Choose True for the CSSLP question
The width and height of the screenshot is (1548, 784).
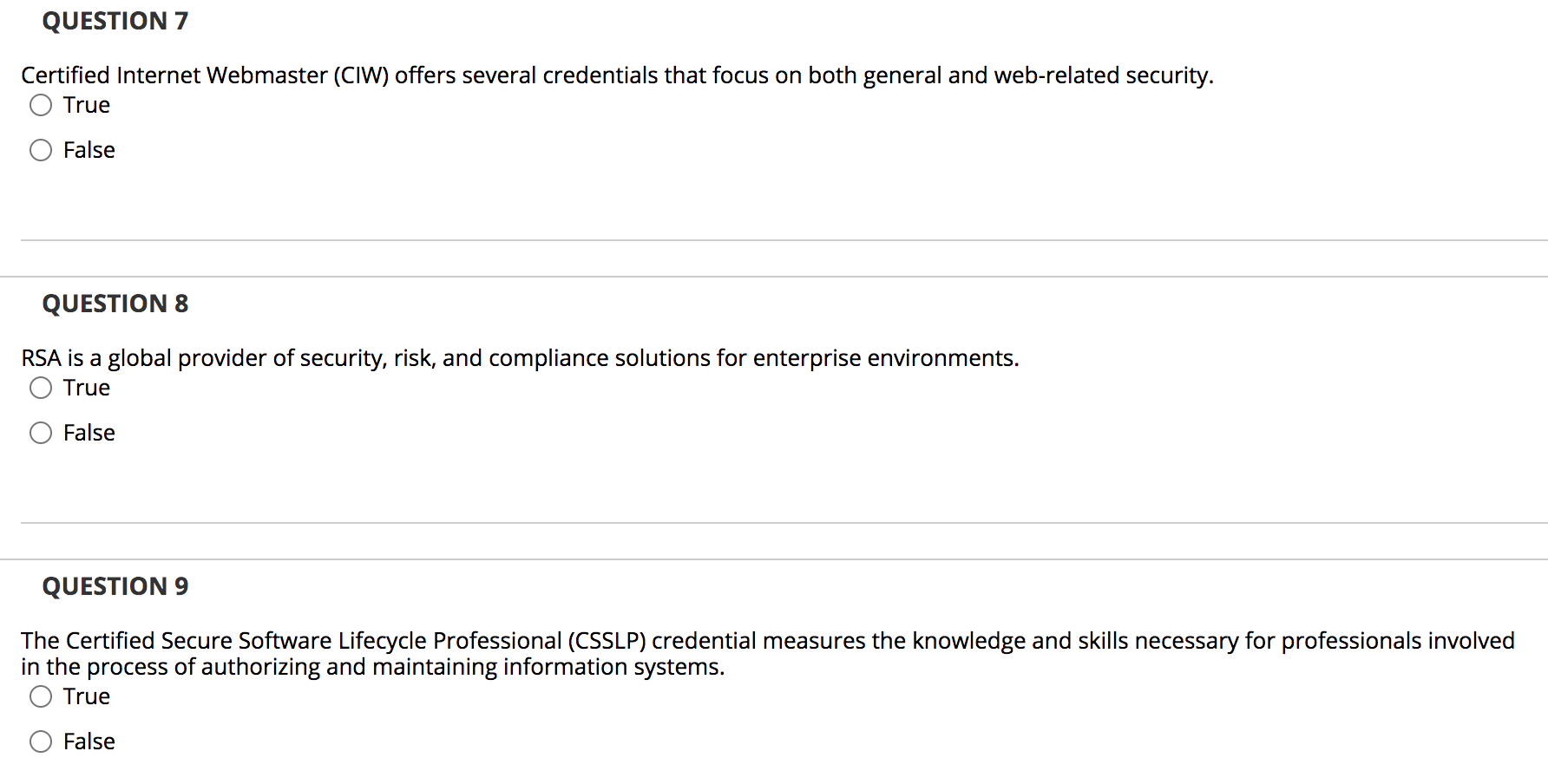click(40, 696)
